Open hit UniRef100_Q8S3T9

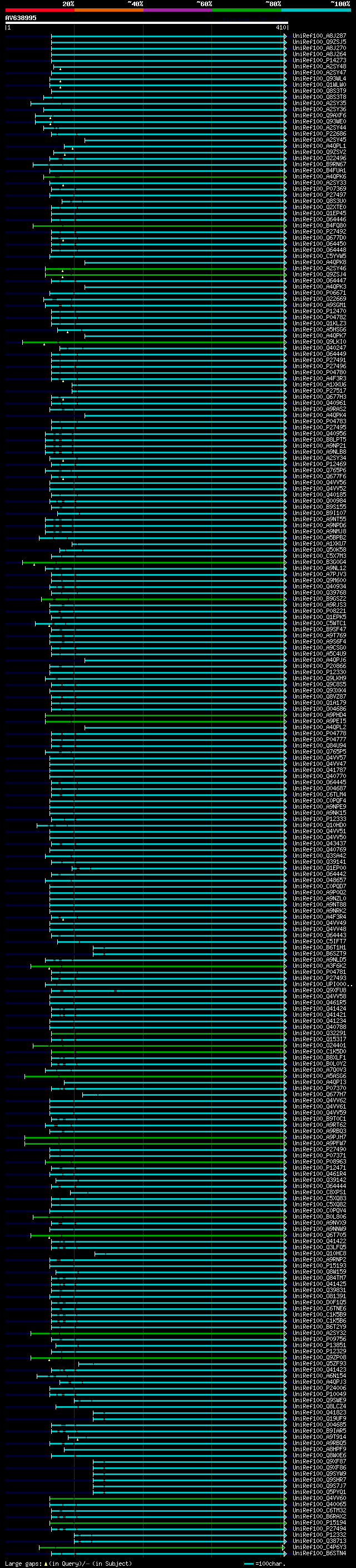coord(319,91)
